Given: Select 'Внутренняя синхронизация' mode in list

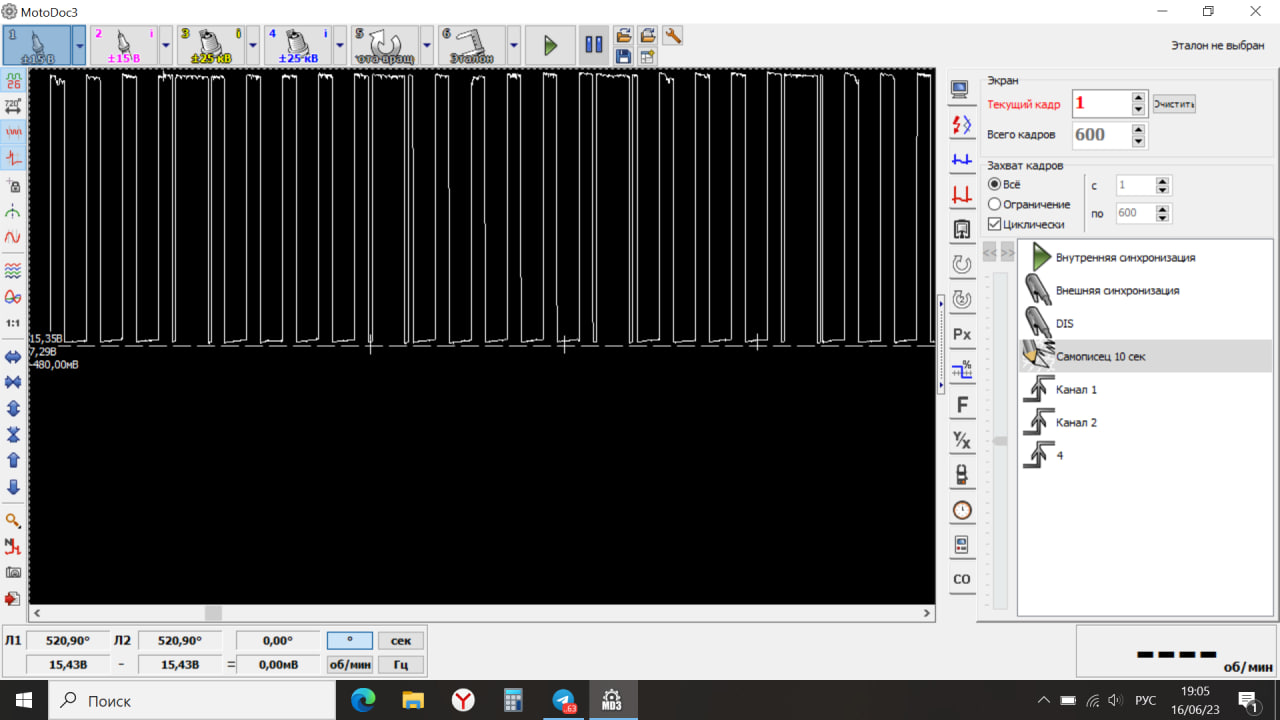Looking at the screenshot, I should click(1125, 258).
